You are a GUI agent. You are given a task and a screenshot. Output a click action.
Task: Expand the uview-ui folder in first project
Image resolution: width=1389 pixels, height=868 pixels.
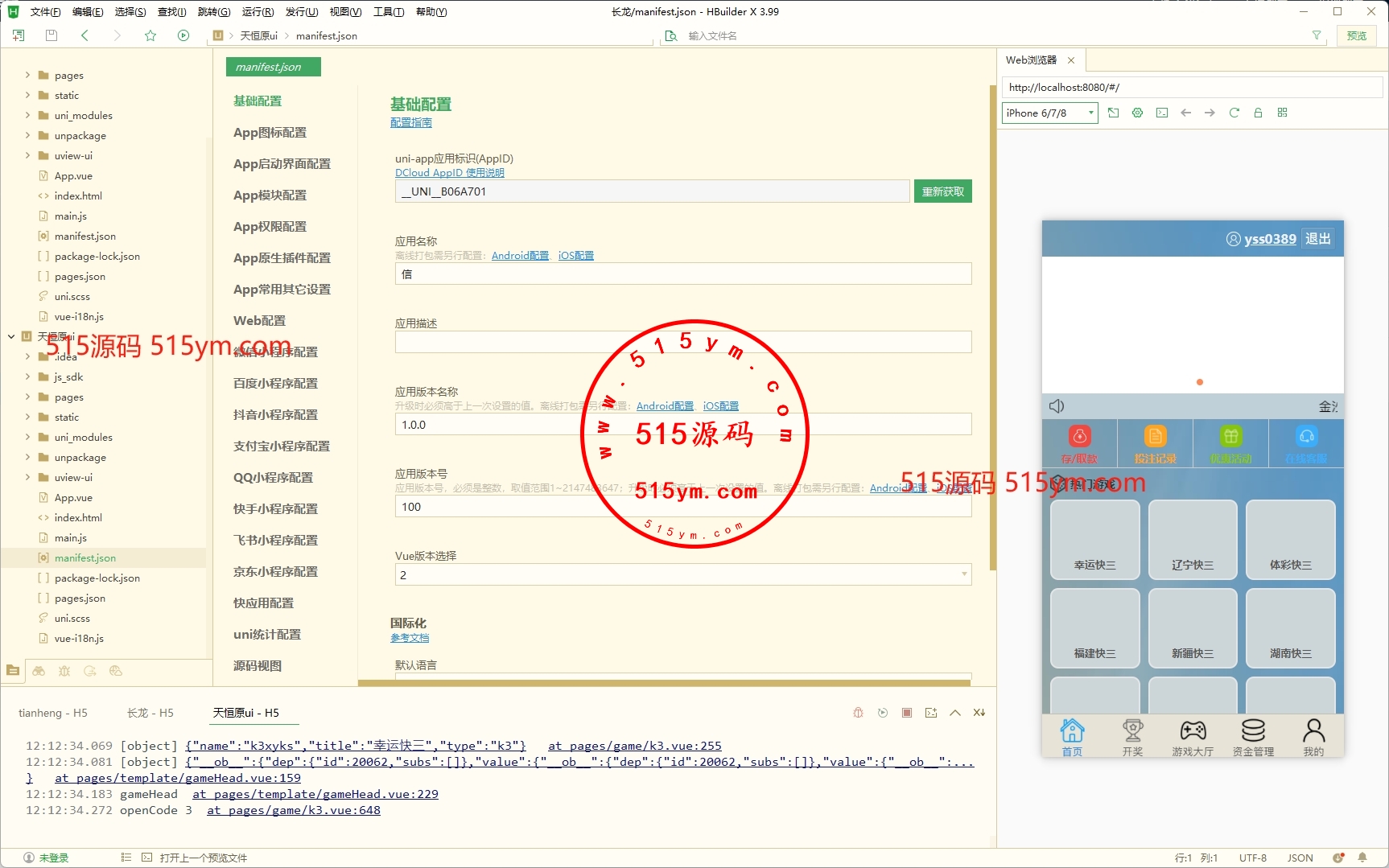[x=28, y=155]
